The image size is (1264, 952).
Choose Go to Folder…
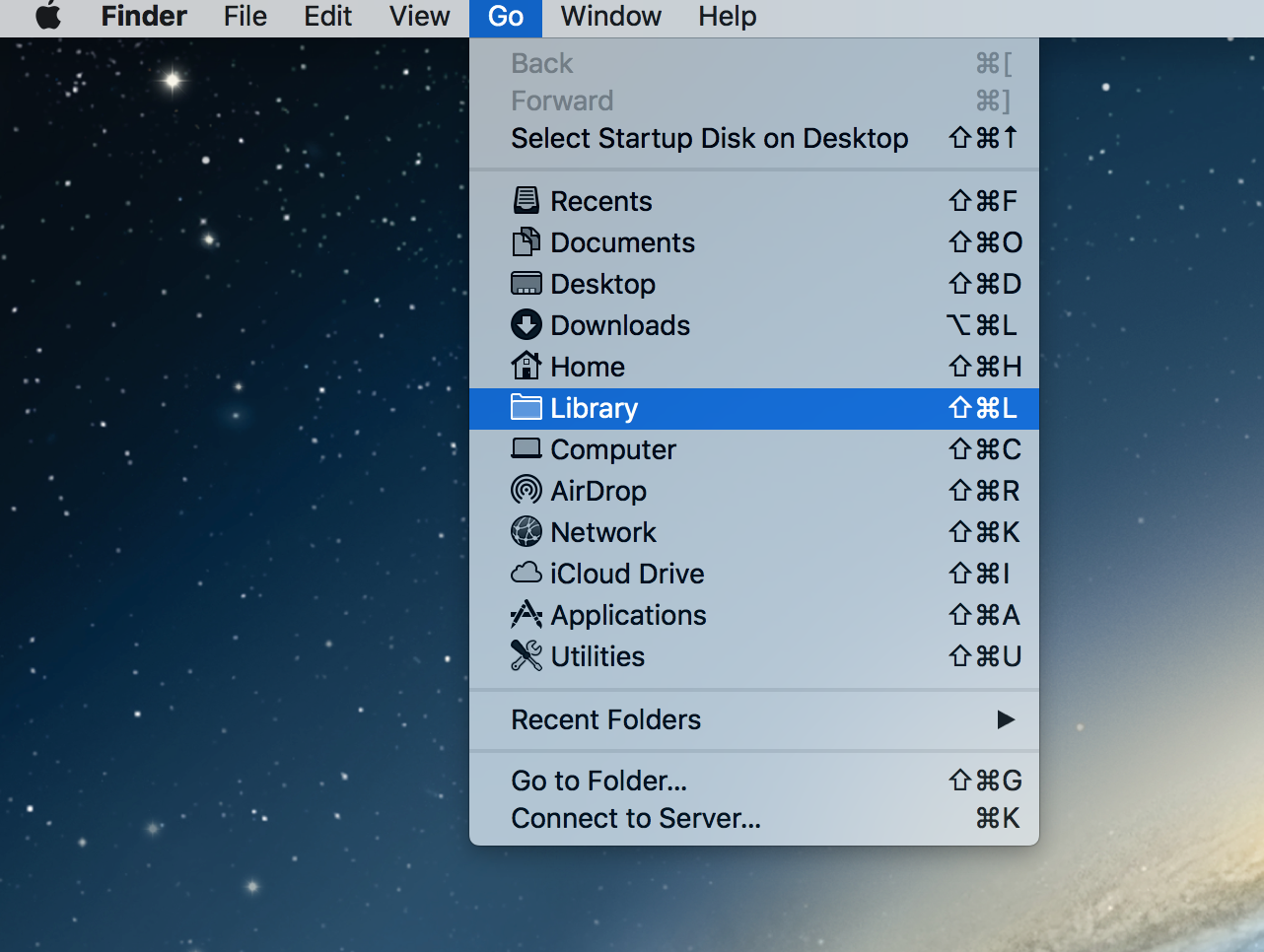point(754,781)
